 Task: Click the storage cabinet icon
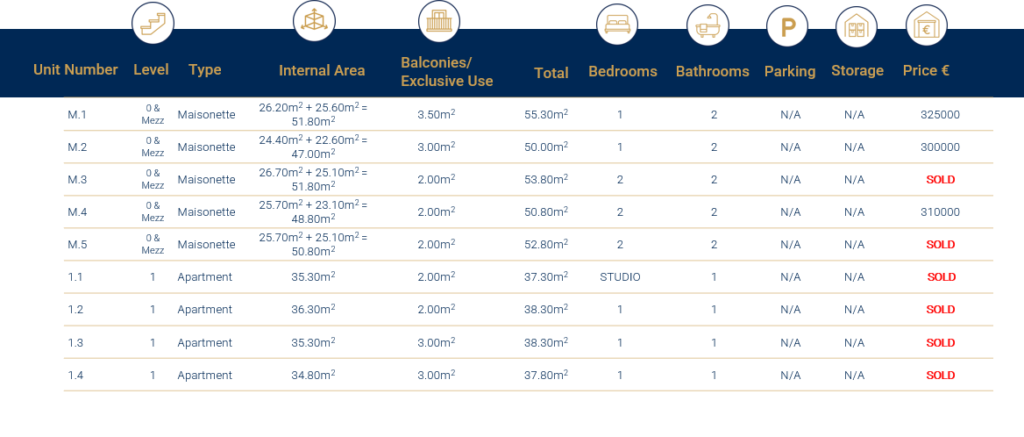click(857, 26)
